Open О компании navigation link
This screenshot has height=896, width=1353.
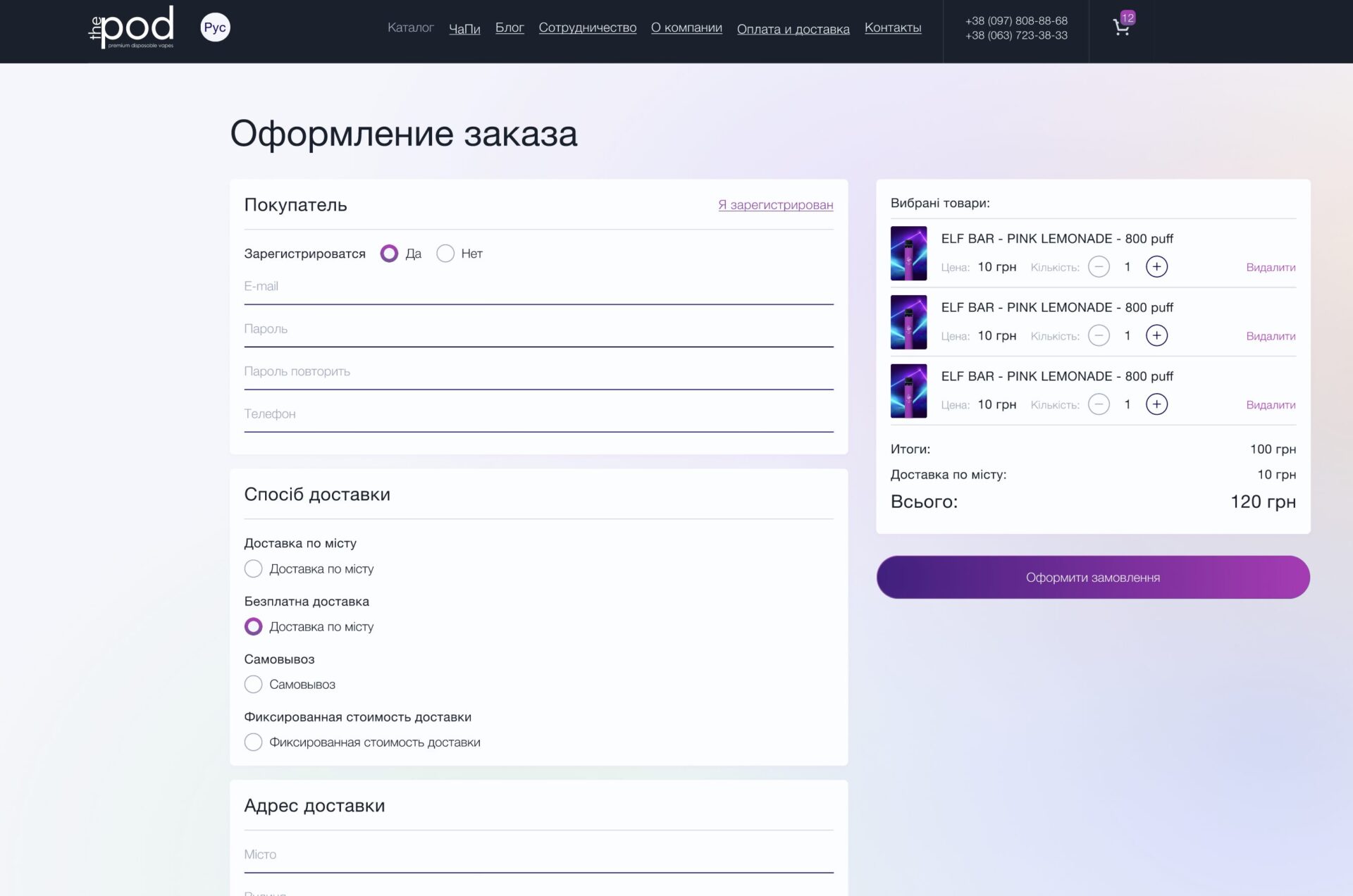(686, 27)
